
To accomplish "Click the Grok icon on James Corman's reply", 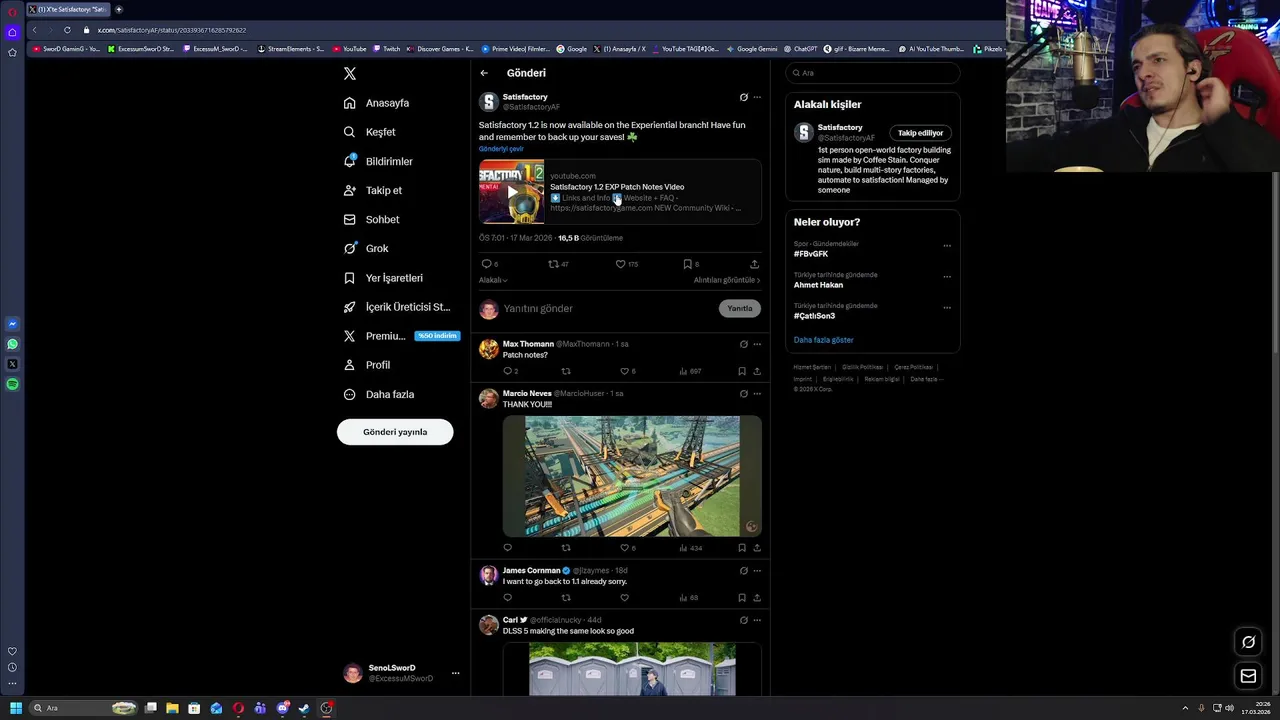I will [x=743, y=571].
